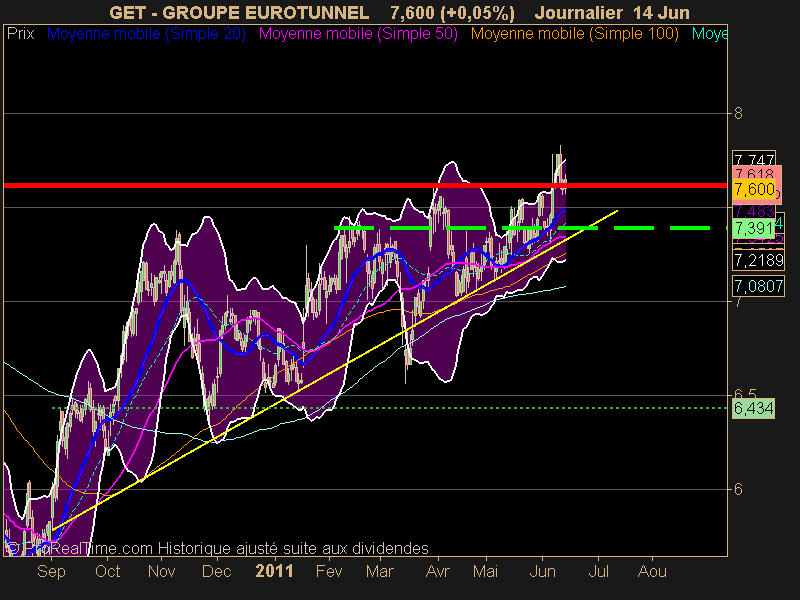Click the 7,747 upper band price tag

(x=754, y=158)
